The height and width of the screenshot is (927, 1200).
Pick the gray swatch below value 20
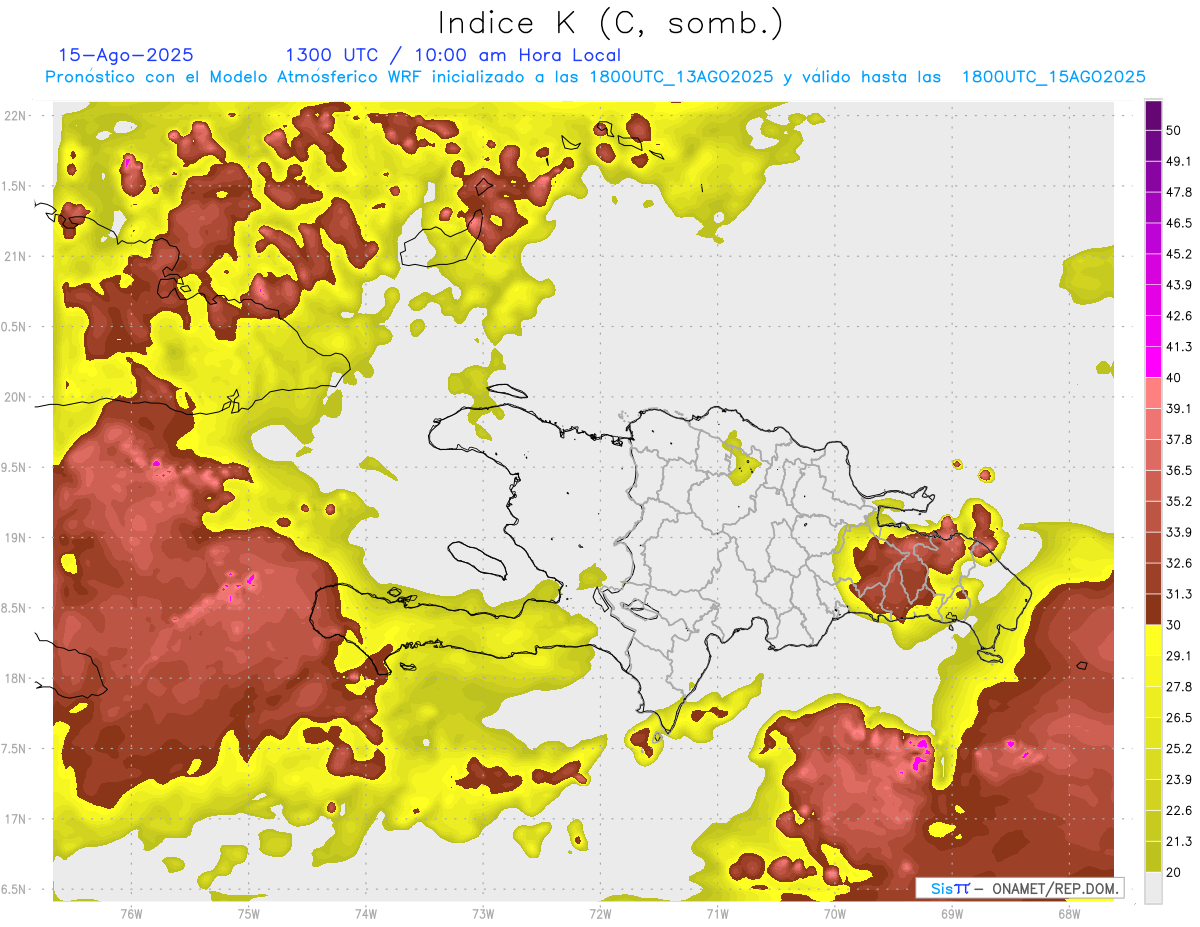pyautogui.click(x=1153, y=888)
